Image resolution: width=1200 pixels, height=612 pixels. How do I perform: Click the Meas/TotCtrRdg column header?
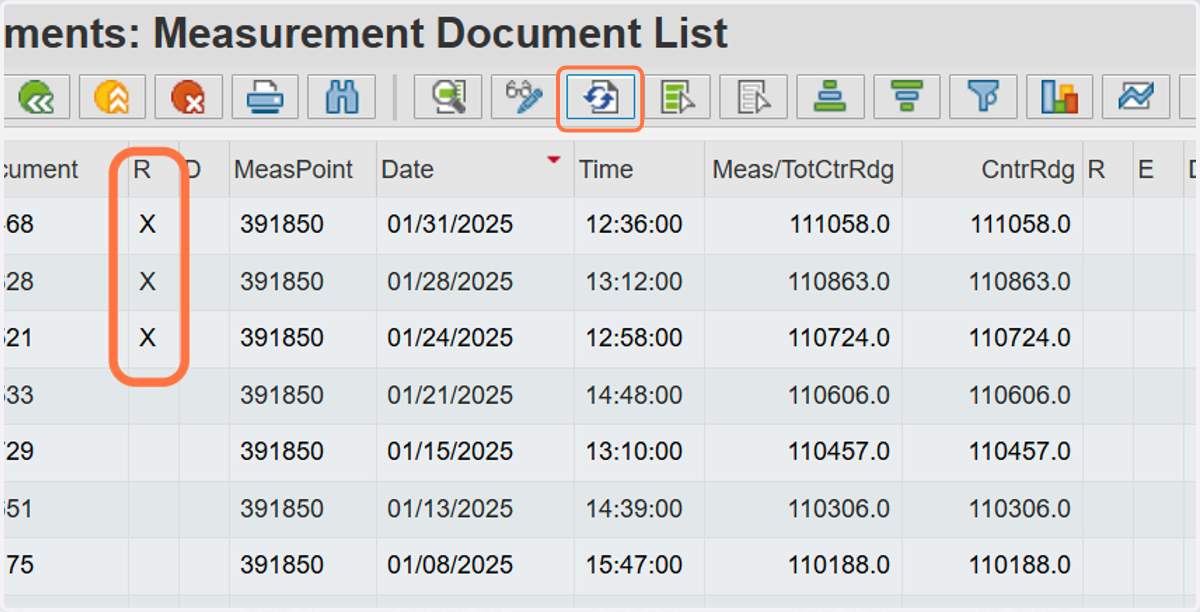point(803,170)
